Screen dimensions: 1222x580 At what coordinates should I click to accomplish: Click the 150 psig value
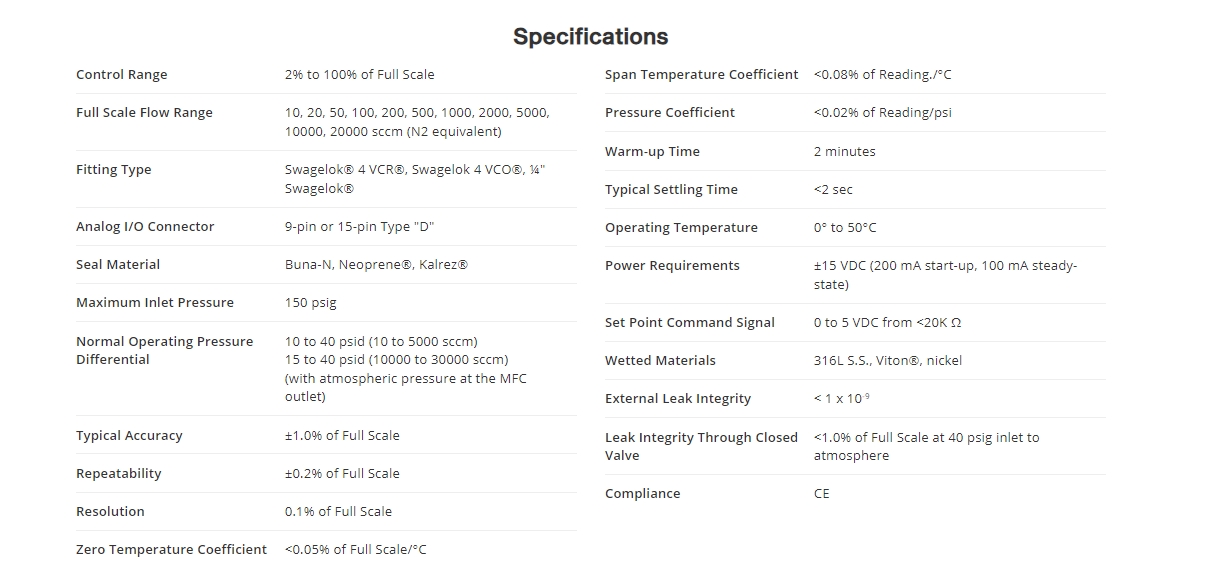(311, 303)
